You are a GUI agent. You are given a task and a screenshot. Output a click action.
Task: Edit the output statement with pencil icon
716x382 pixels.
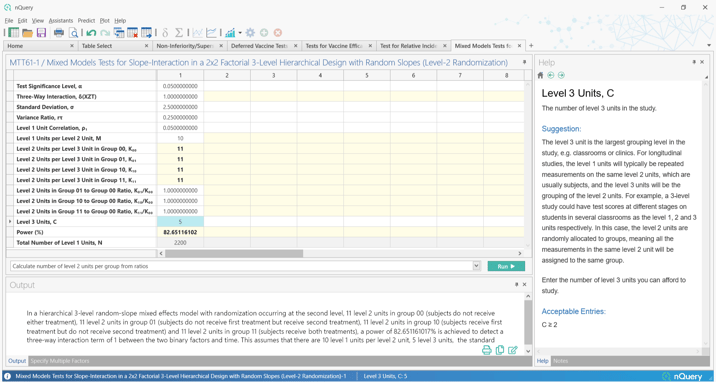click(513, 350)
